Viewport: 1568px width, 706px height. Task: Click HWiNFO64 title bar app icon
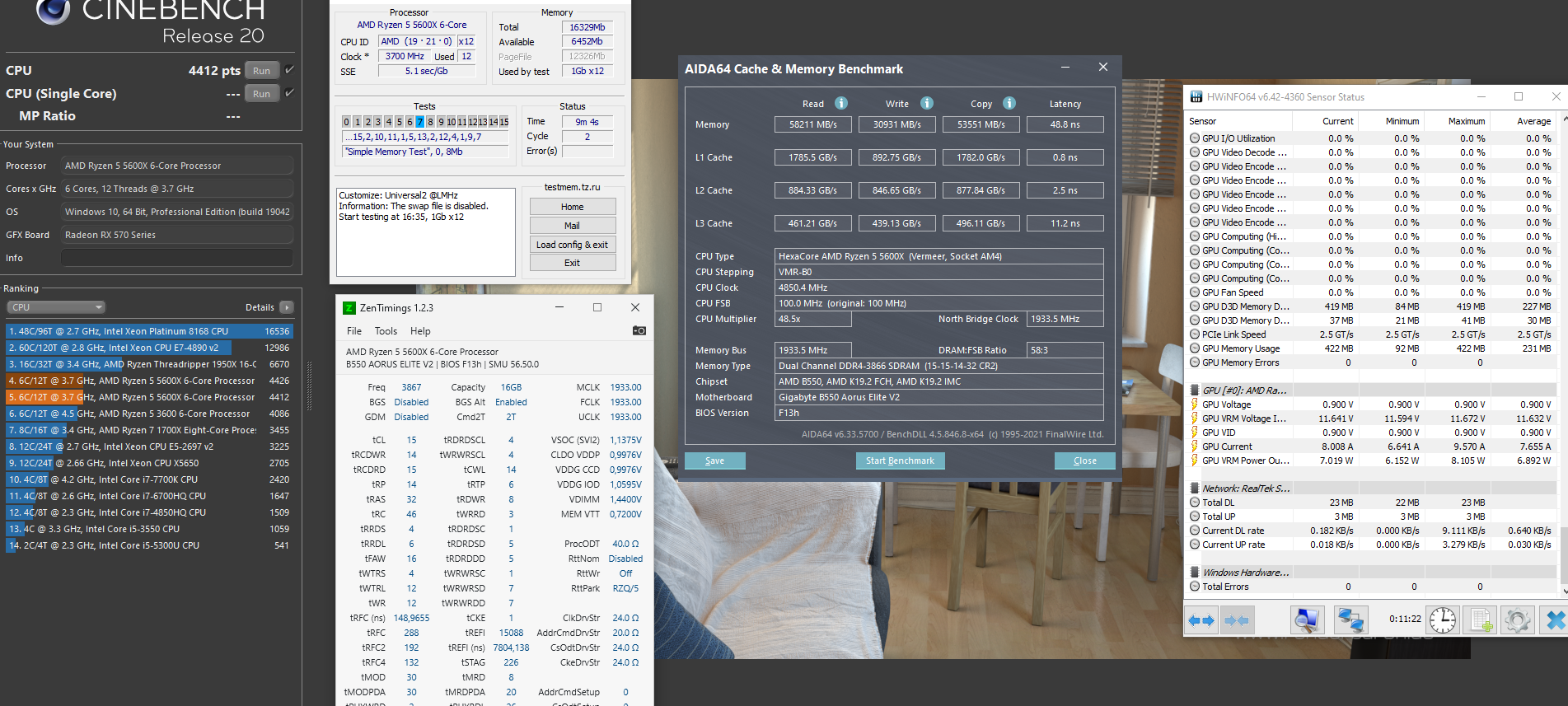(1196, 97)
